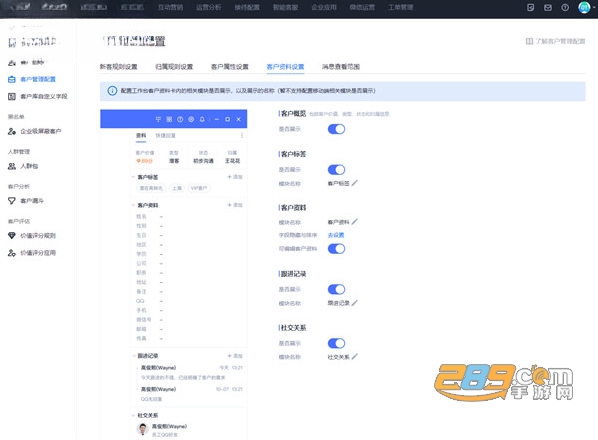Click the 价值评分应用 sidebar icon

(12, 253)
